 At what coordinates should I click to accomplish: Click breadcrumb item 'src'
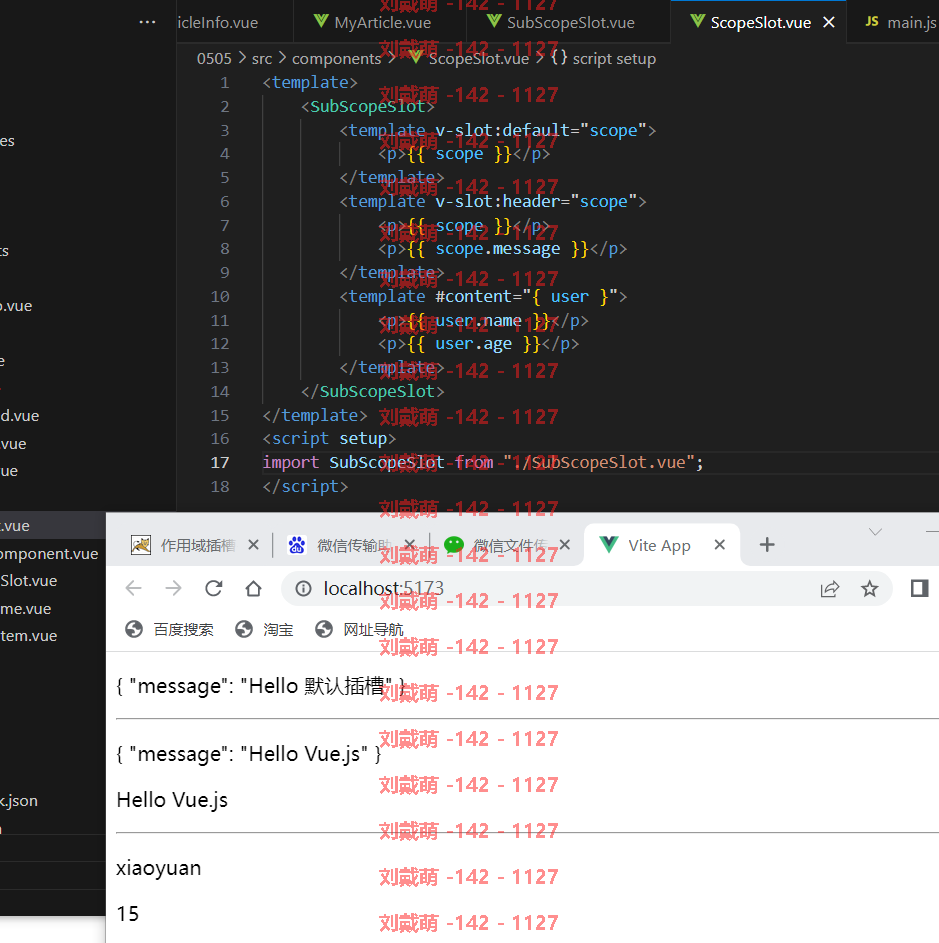(x=262, y=58)
